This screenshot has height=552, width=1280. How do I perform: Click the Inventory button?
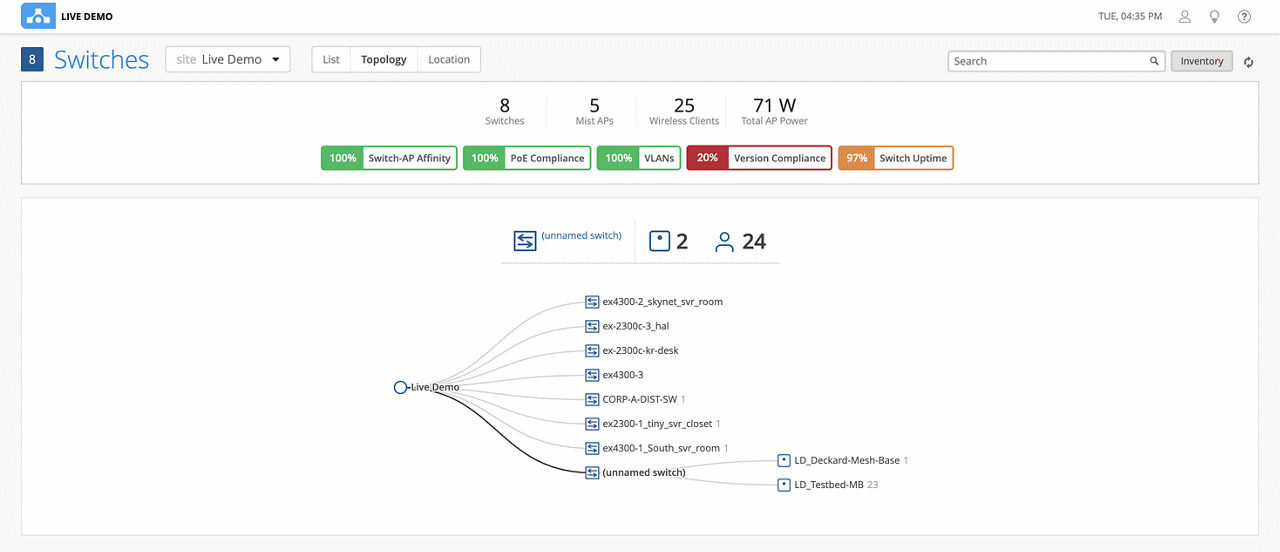(1201, 61)
